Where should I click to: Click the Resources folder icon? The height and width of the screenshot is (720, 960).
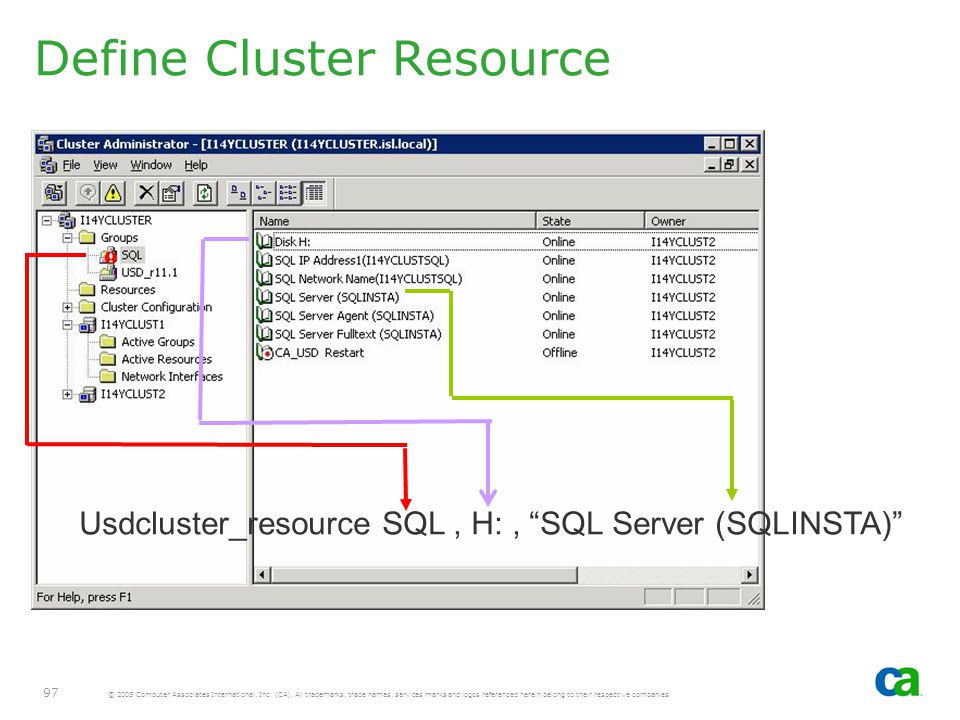(x=88, y=290)
